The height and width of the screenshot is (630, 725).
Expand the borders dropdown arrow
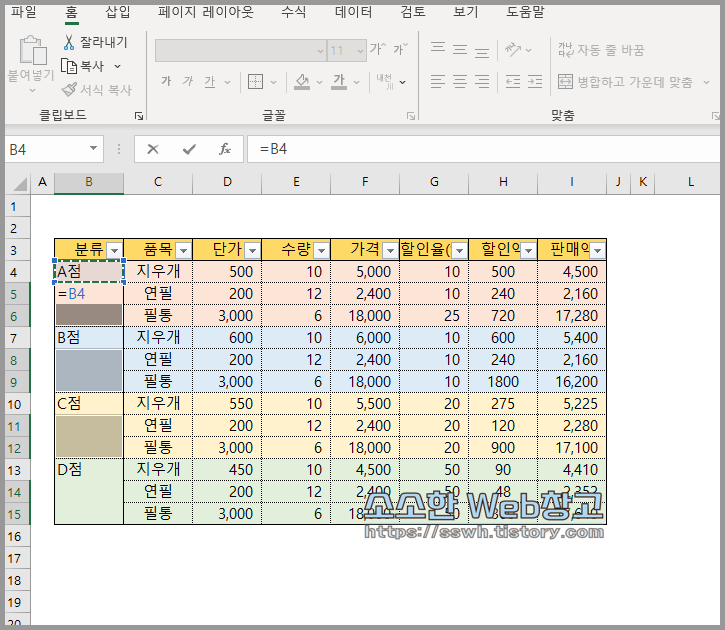273,82
